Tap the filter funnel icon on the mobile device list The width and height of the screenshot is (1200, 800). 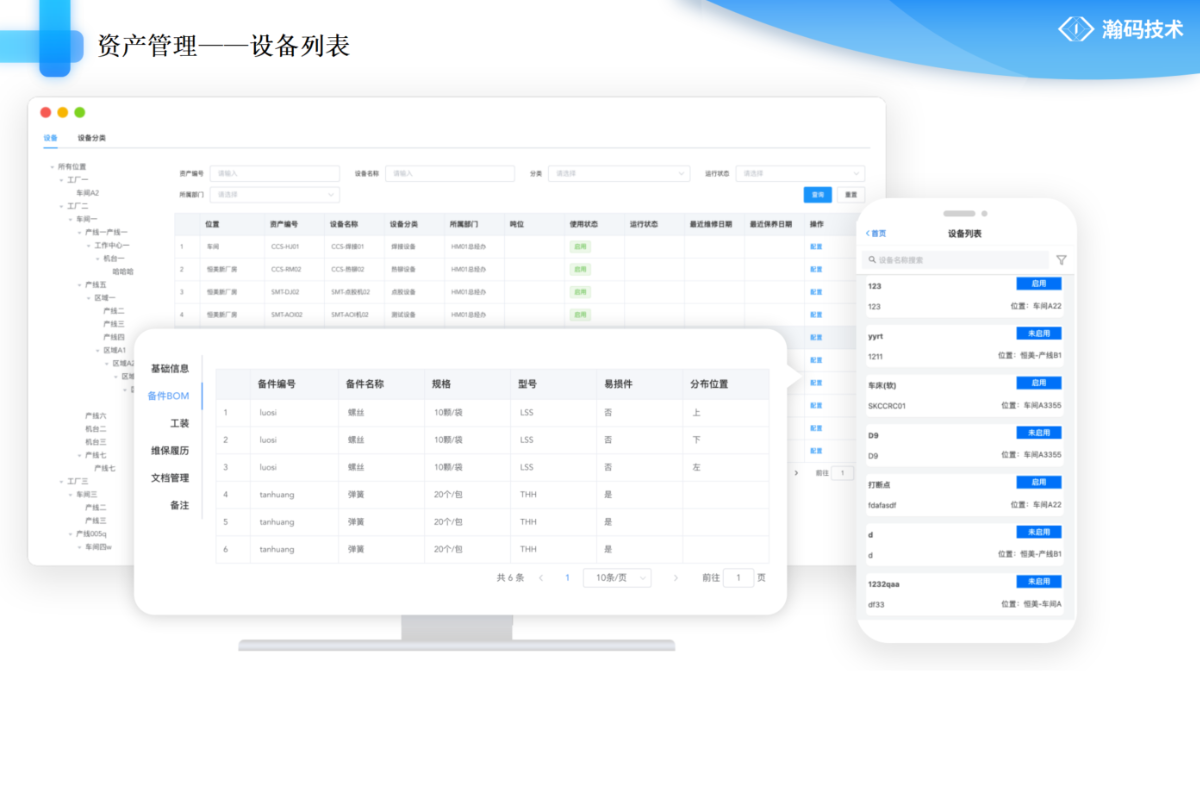[x=1060, y=260]
